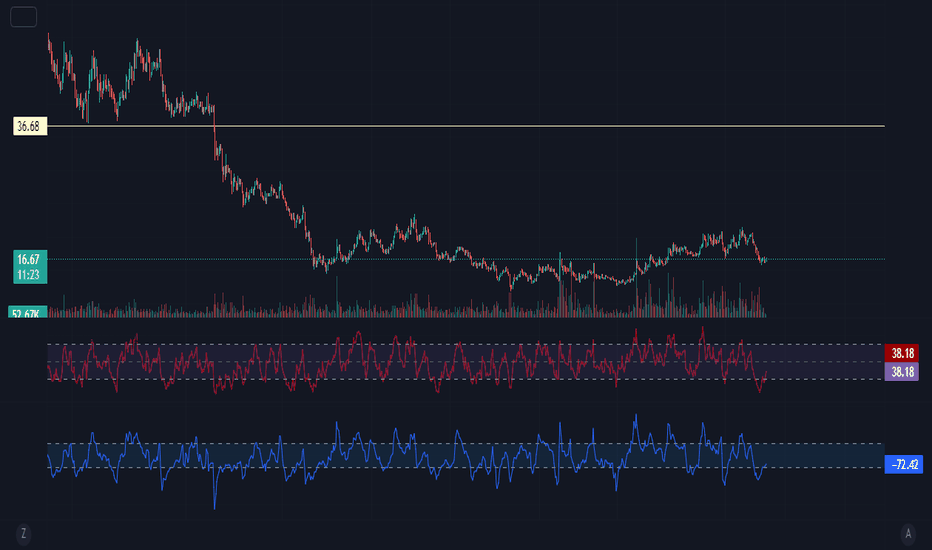Image resolution: width=932 pixels, height=550 pixels.
Task: Click the round A button
Action: tap(908, 533)
